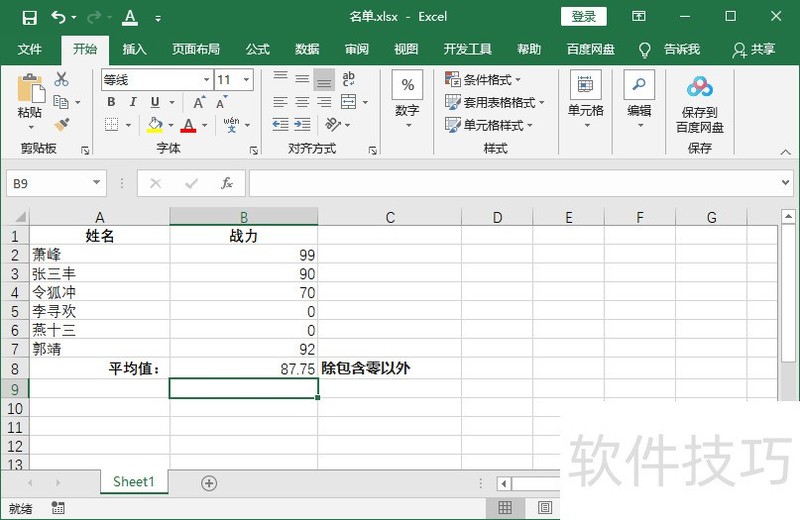Undo the last action
The width and height of the screenshot is (800, 520).
tap(58, 18)
